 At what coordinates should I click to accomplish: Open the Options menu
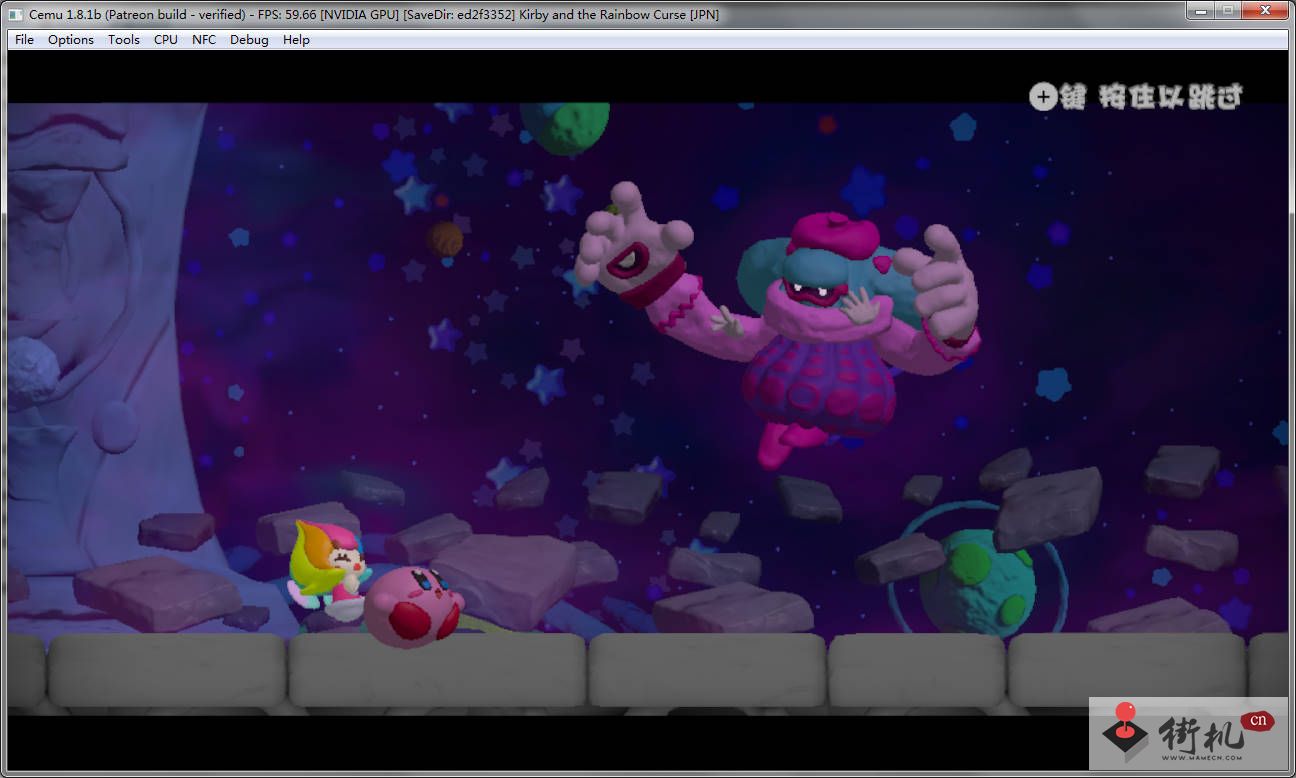click(71, 40)
